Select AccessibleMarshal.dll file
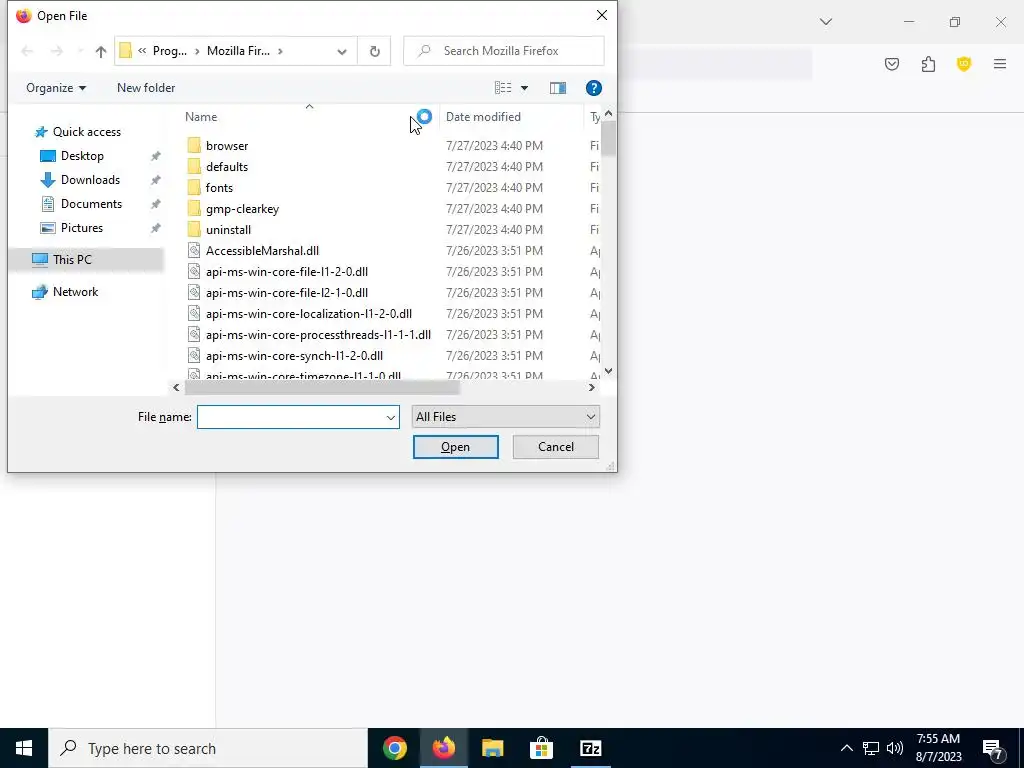The image size is (1024, 768). pos(262,251)
